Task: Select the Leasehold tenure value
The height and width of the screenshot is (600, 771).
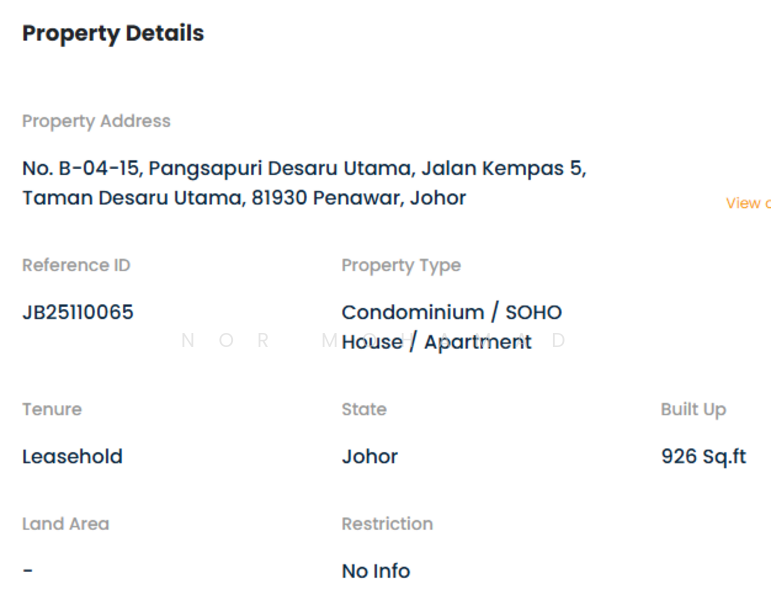Action: pyautogui.click(x=72, y=456)
